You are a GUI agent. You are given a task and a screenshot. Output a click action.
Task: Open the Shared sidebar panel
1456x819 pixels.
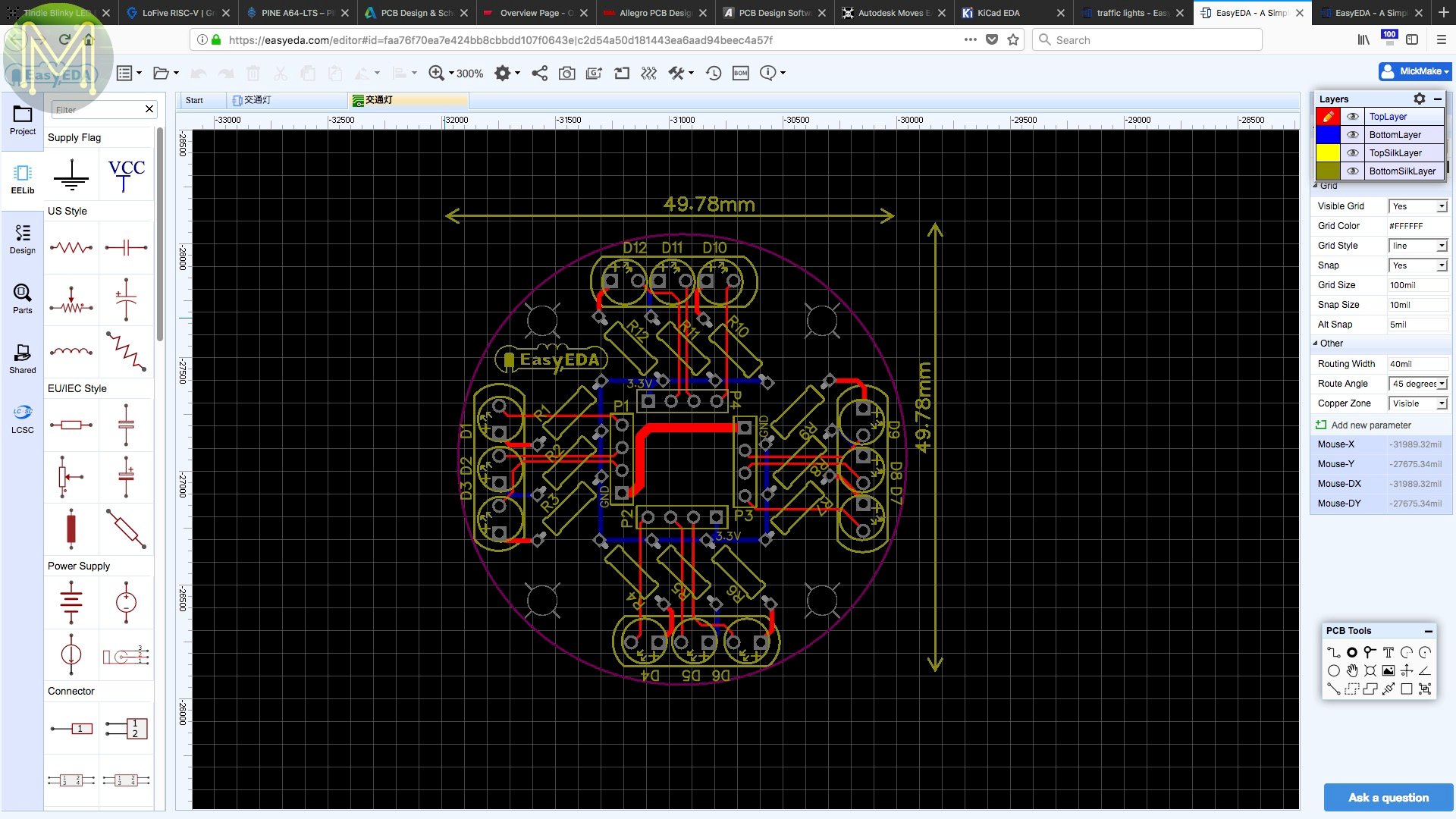pos(23,359)
